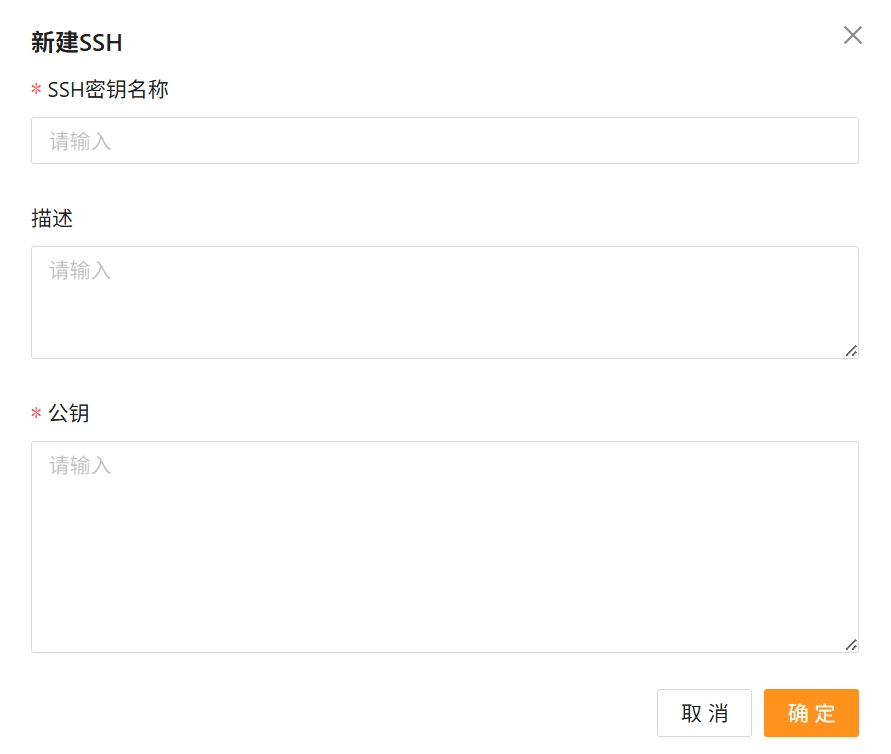891x754 pixels.
Task: Click into the 描述 text area
Action: pos(444,302)
